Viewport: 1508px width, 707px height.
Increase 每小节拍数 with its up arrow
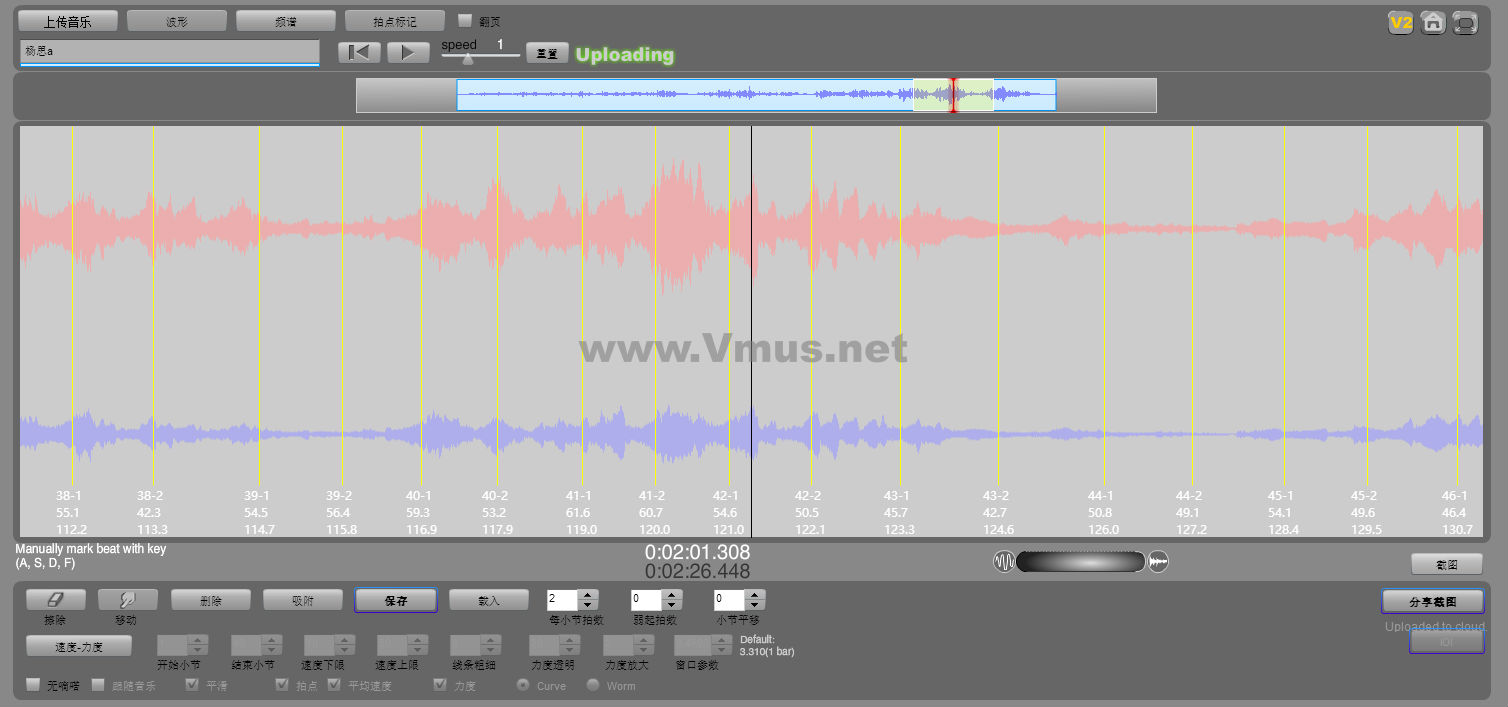(x=589, y=595)
